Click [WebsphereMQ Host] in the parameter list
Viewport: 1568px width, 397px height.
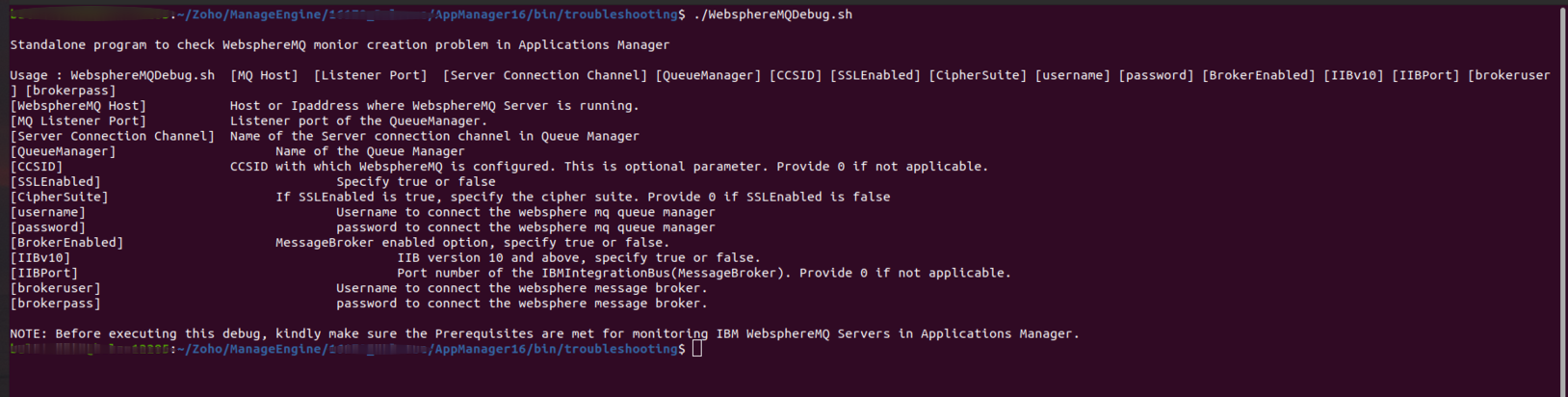[x=78, y=106]
